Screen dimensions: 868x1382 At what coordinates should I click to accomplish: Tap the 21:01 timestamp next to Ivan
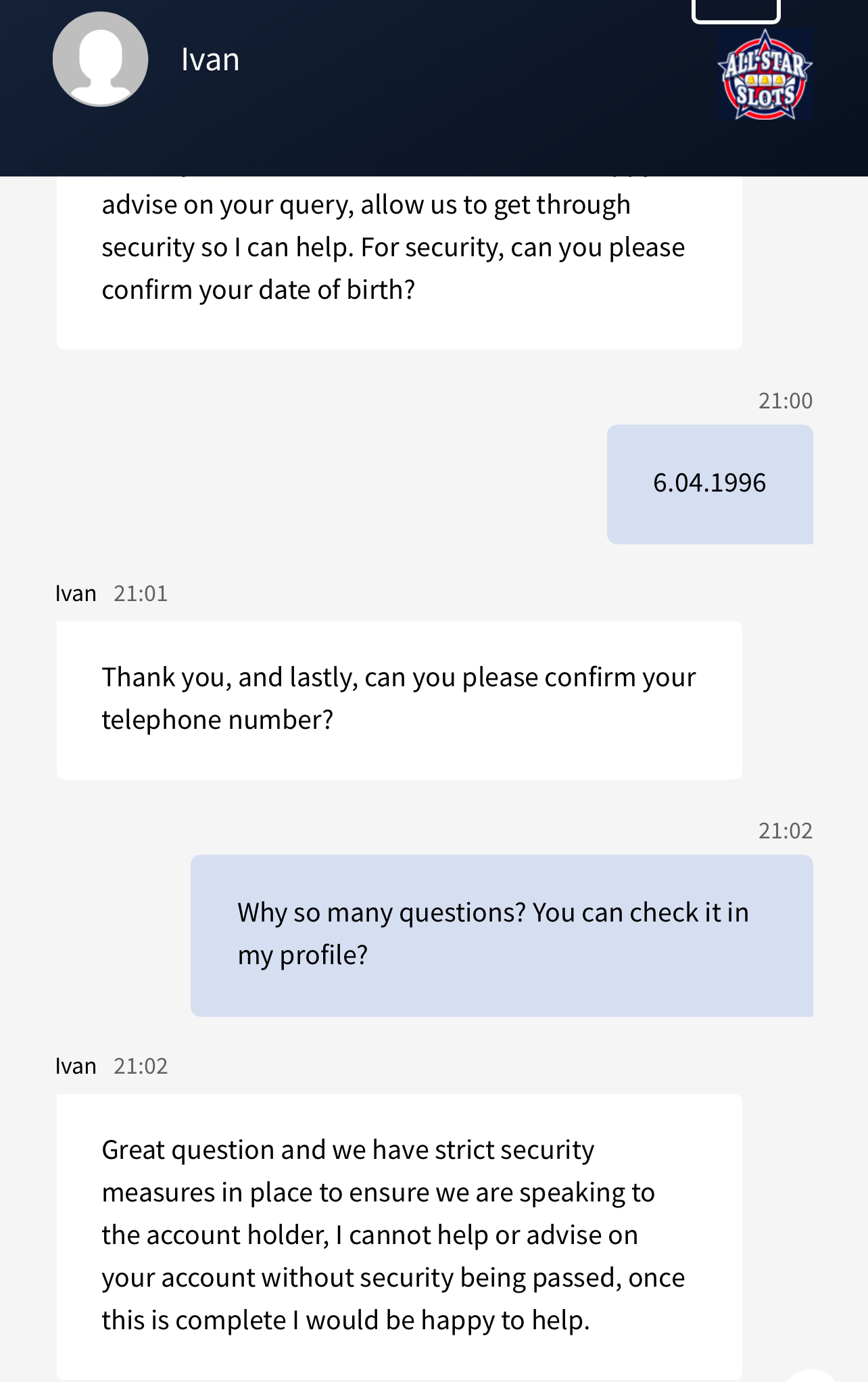[x=141, y=594]
